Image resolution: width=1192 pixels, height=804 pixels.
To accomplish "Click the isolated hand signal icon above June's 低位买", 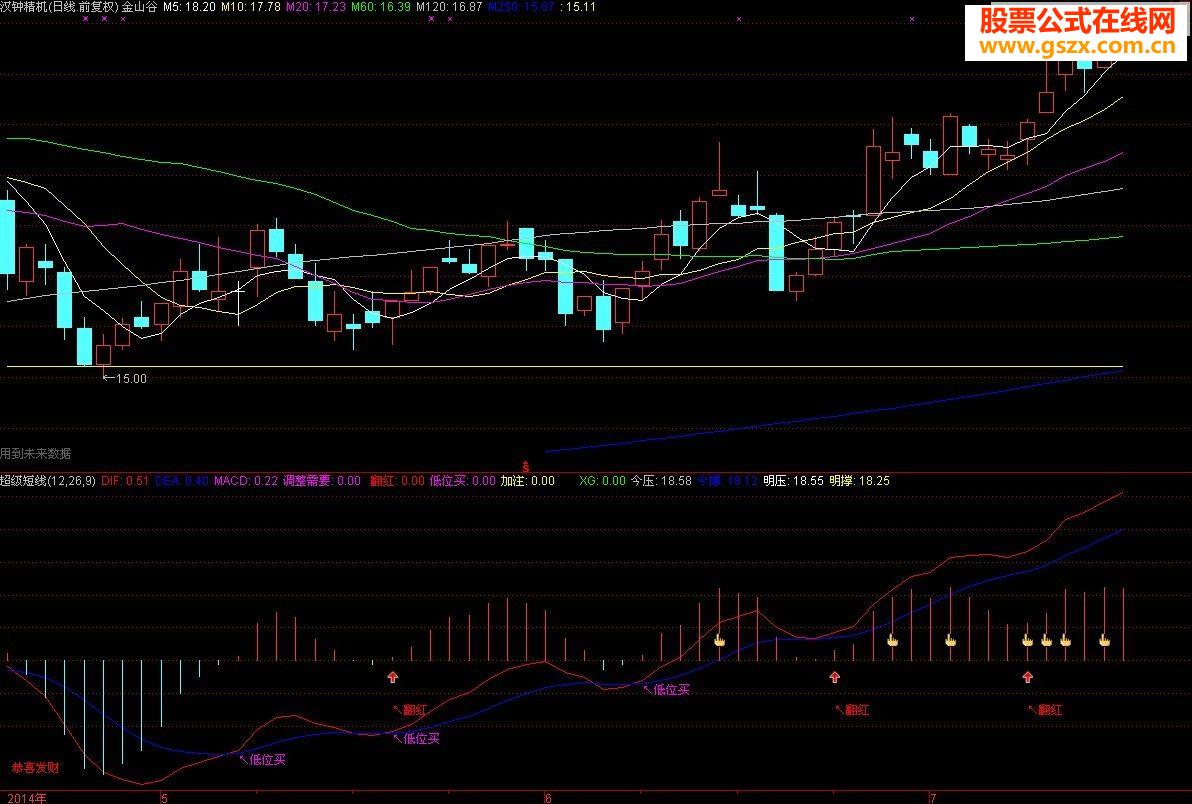I will 719,641.
